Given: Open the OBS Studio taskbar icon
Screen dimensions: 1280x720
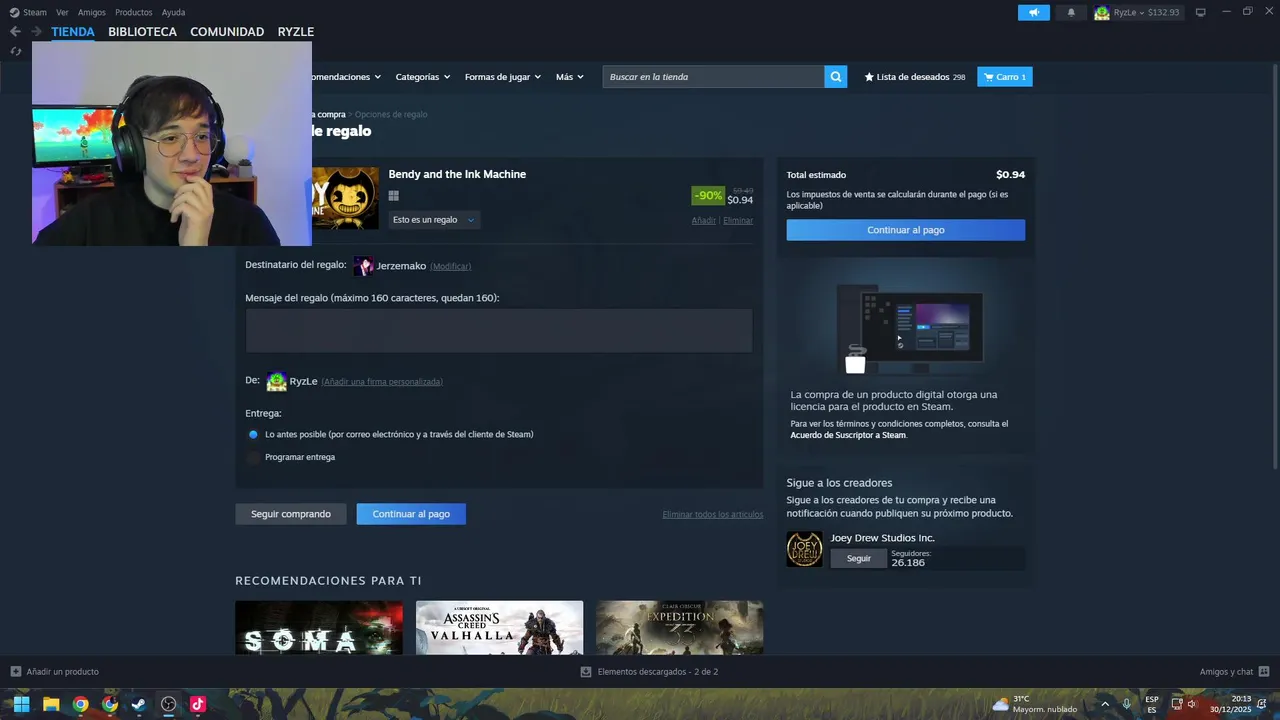Looking at the screenshot, I should pos(168,704).
